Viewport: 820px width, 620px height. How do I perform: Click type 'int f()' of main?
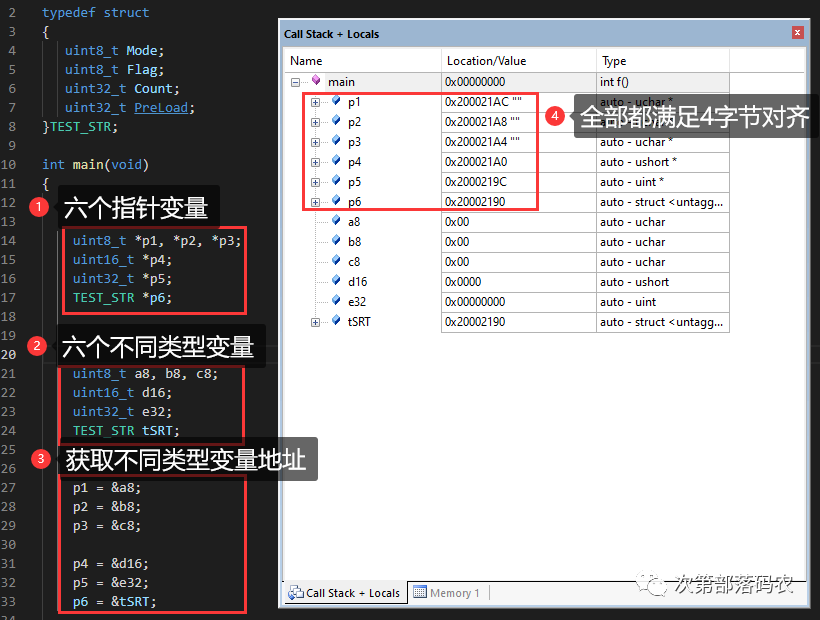click(614, 82)
